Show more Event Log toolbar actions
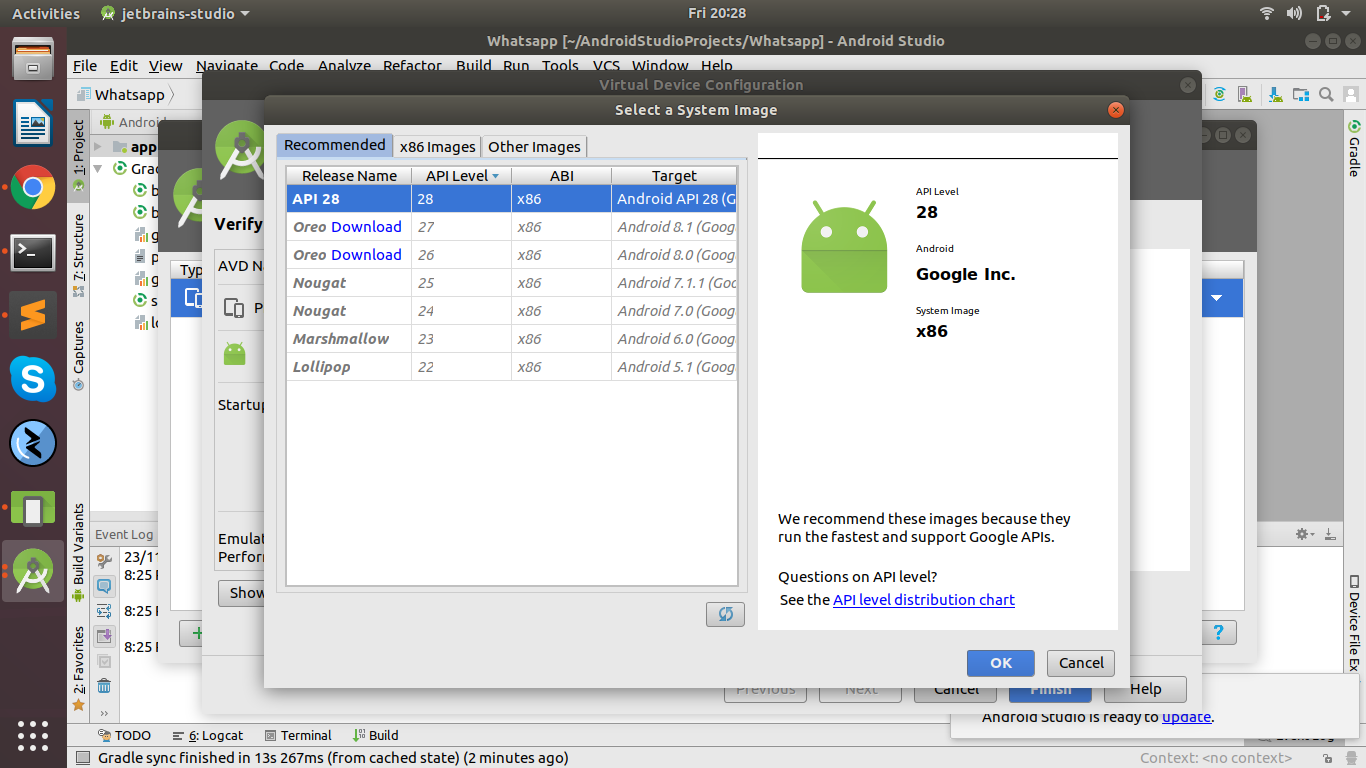Screen dimensions: 1366x768 tap(104, 713)
